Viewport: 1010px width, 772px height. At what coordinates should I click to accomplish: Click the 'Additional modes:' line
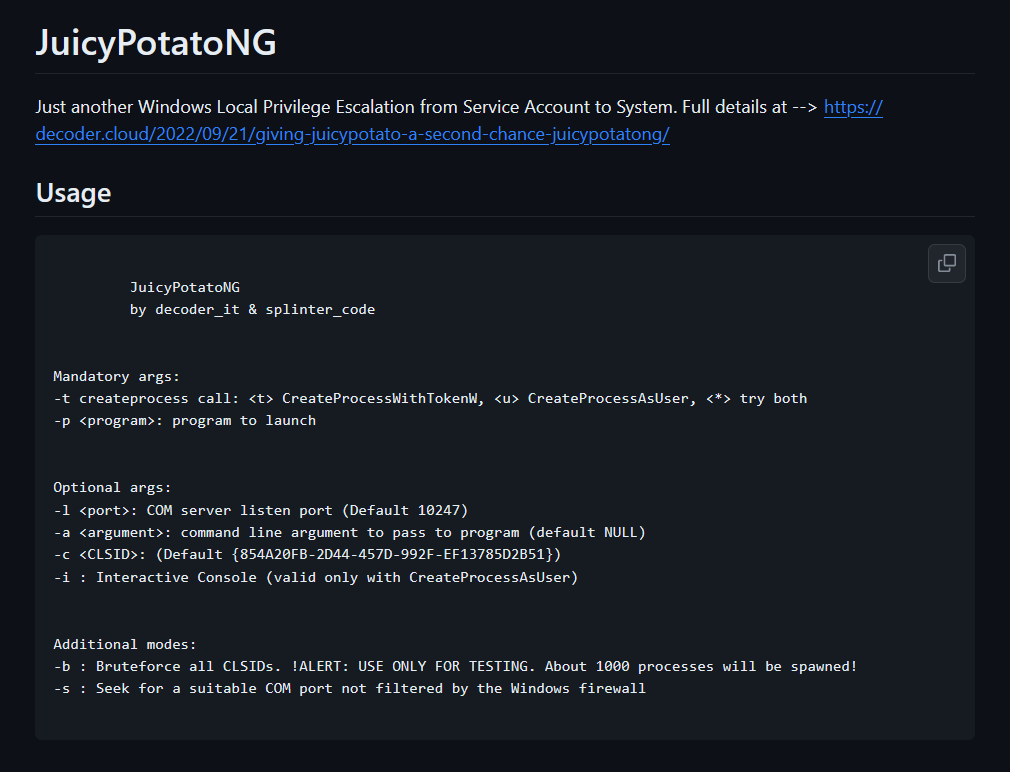click(x=124, y=644)
